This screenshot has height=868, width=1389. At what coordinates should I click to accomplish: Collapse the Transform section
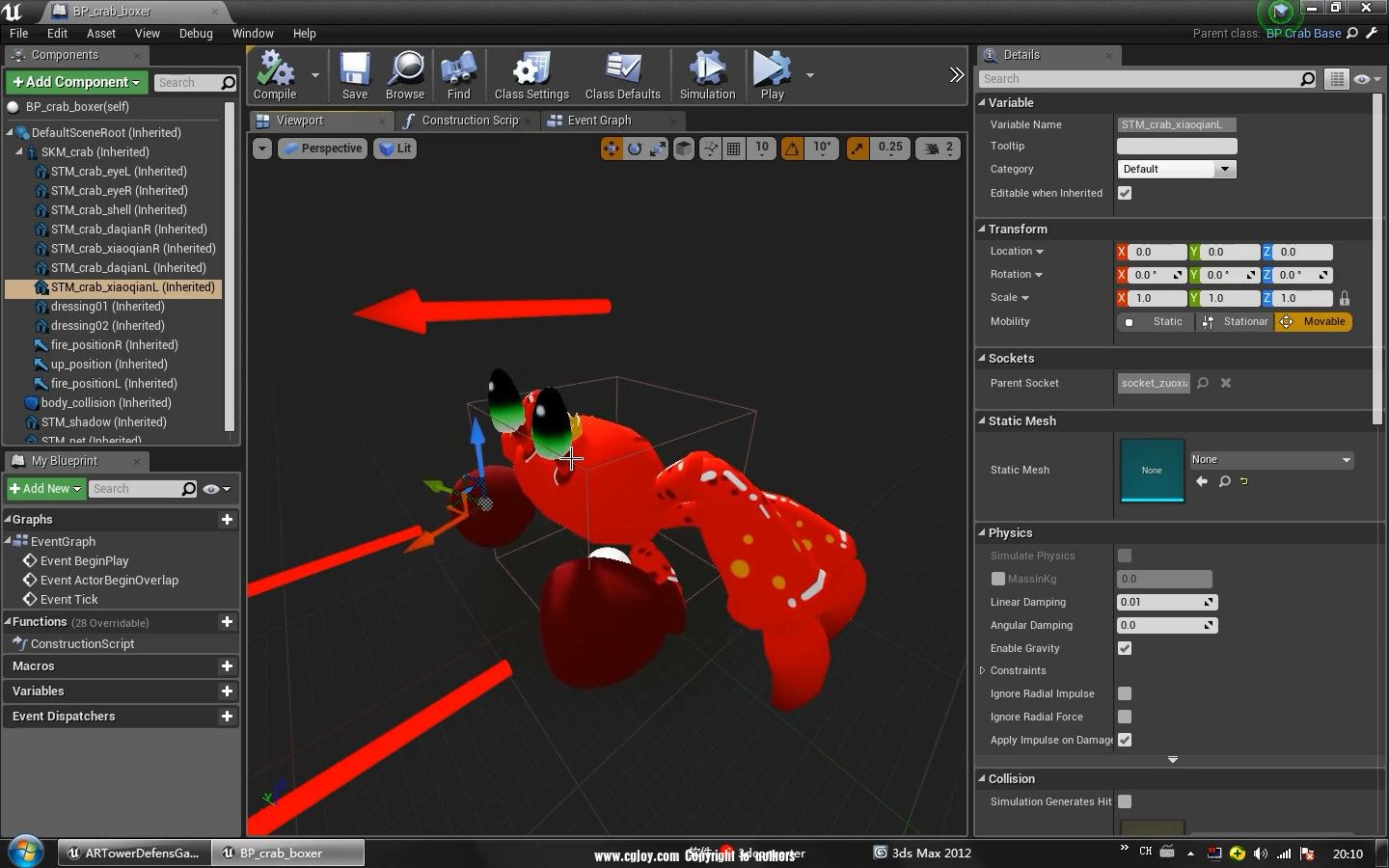pyautogui.click(x=983, y=229)
